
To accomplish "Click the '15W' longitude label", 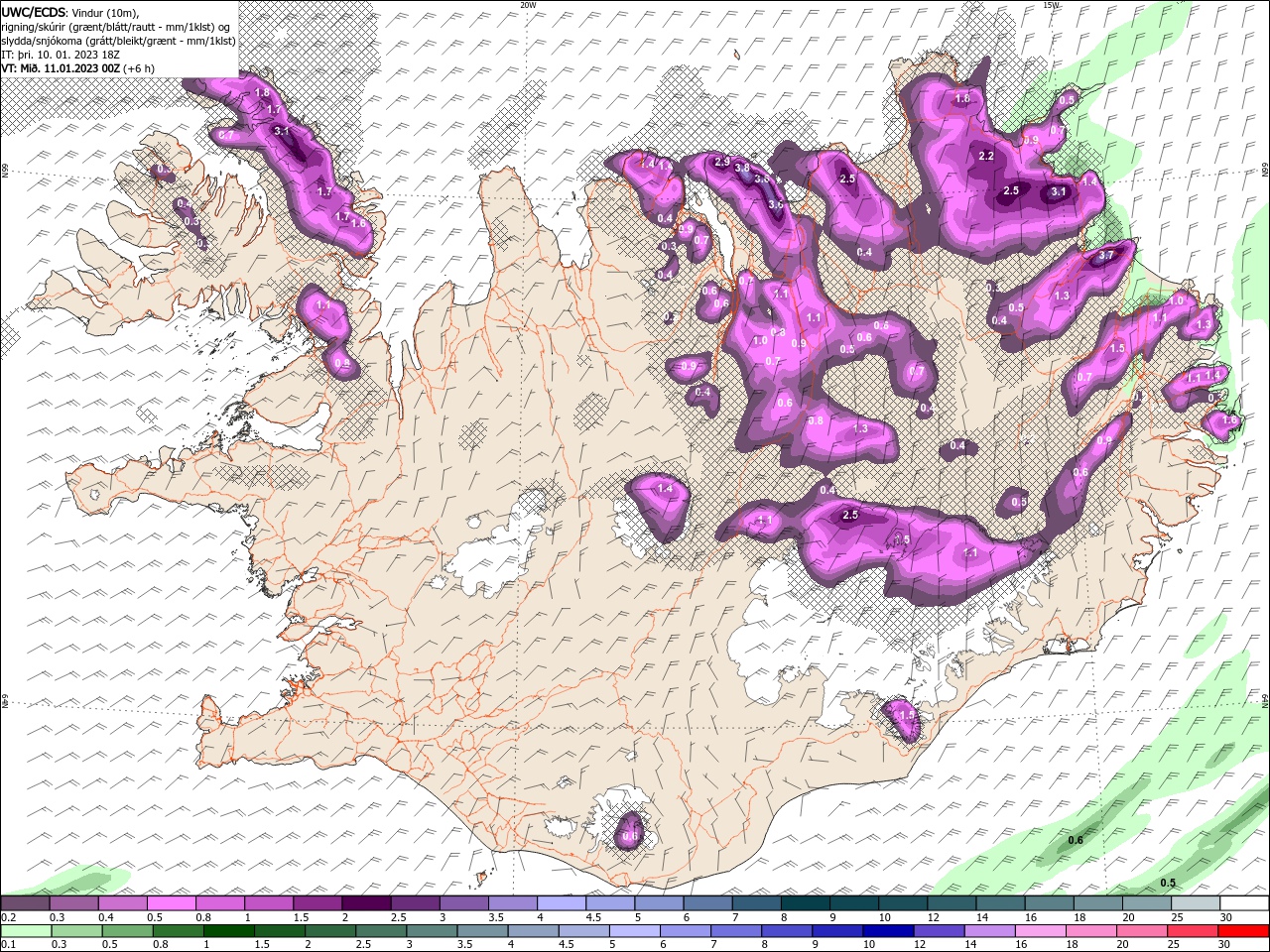I will coord(1050,4).
